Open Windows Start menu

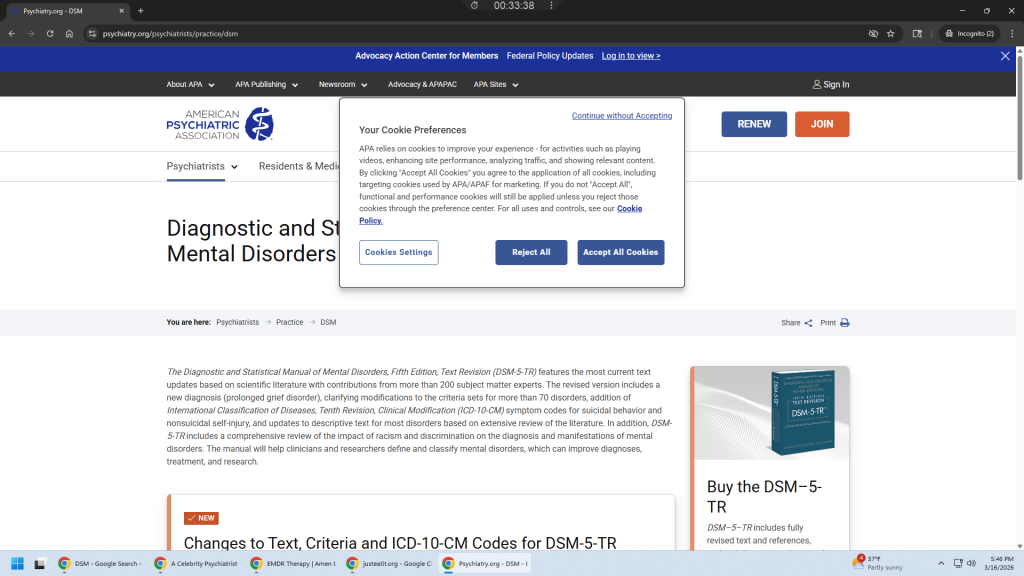click(16, 563)
